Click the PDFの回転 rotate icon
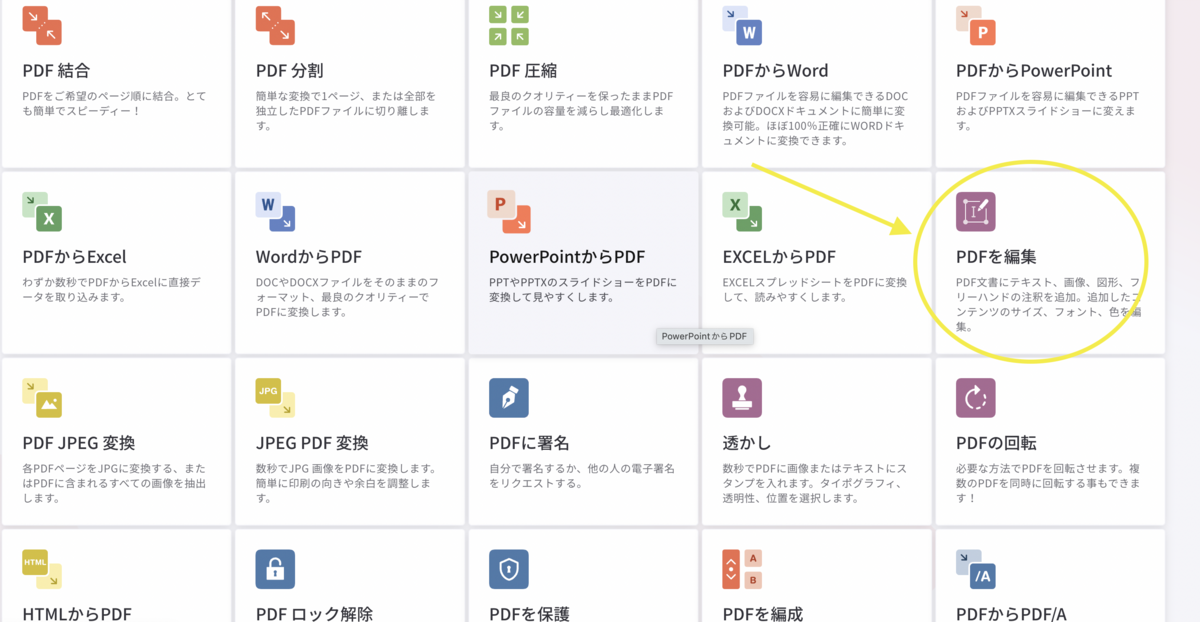This screenshot has width=1200, height=622. [x=975, y=398]
